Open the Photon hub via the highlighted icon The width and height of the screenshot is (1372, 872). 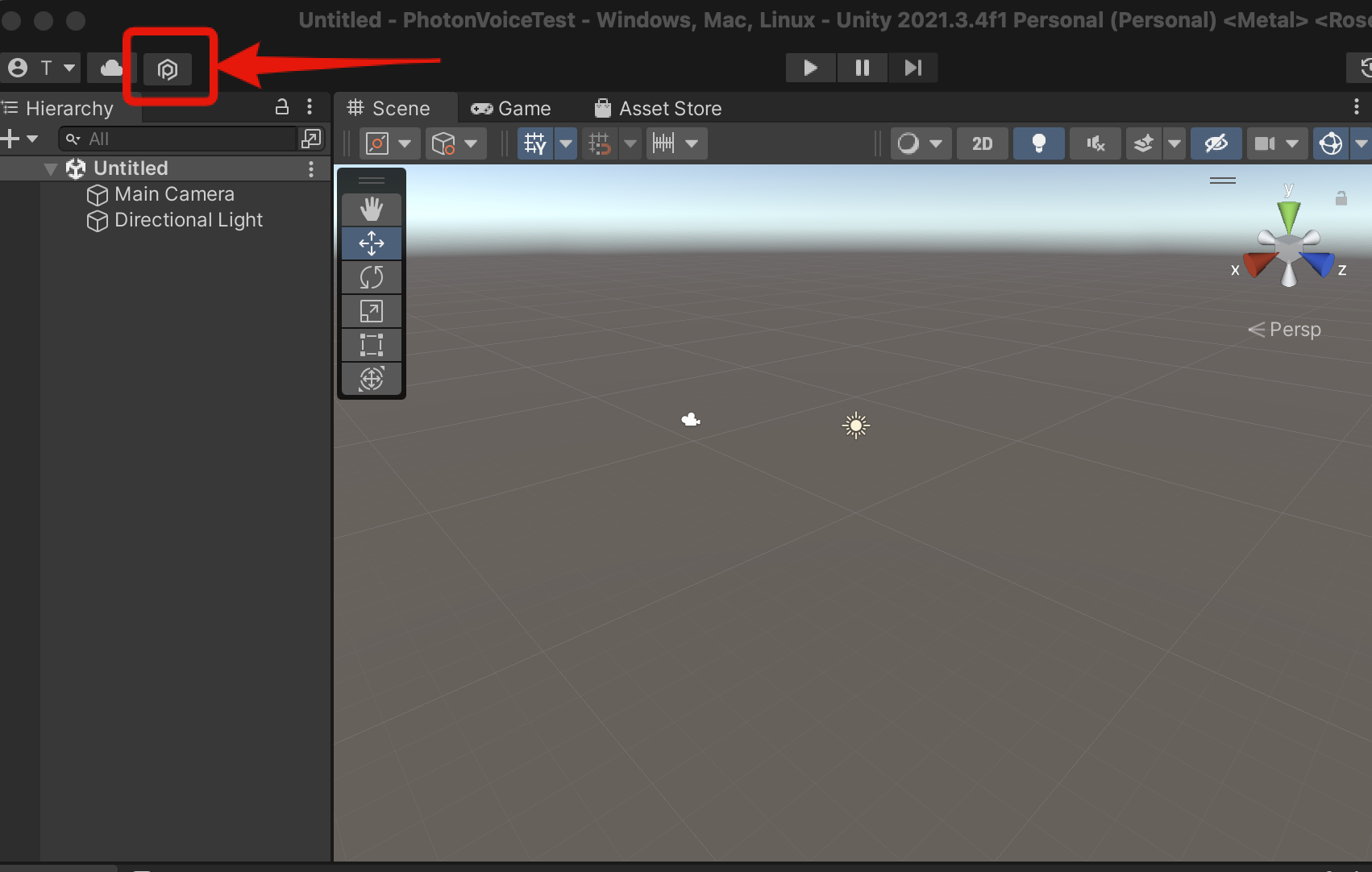[x=167, y=69]
